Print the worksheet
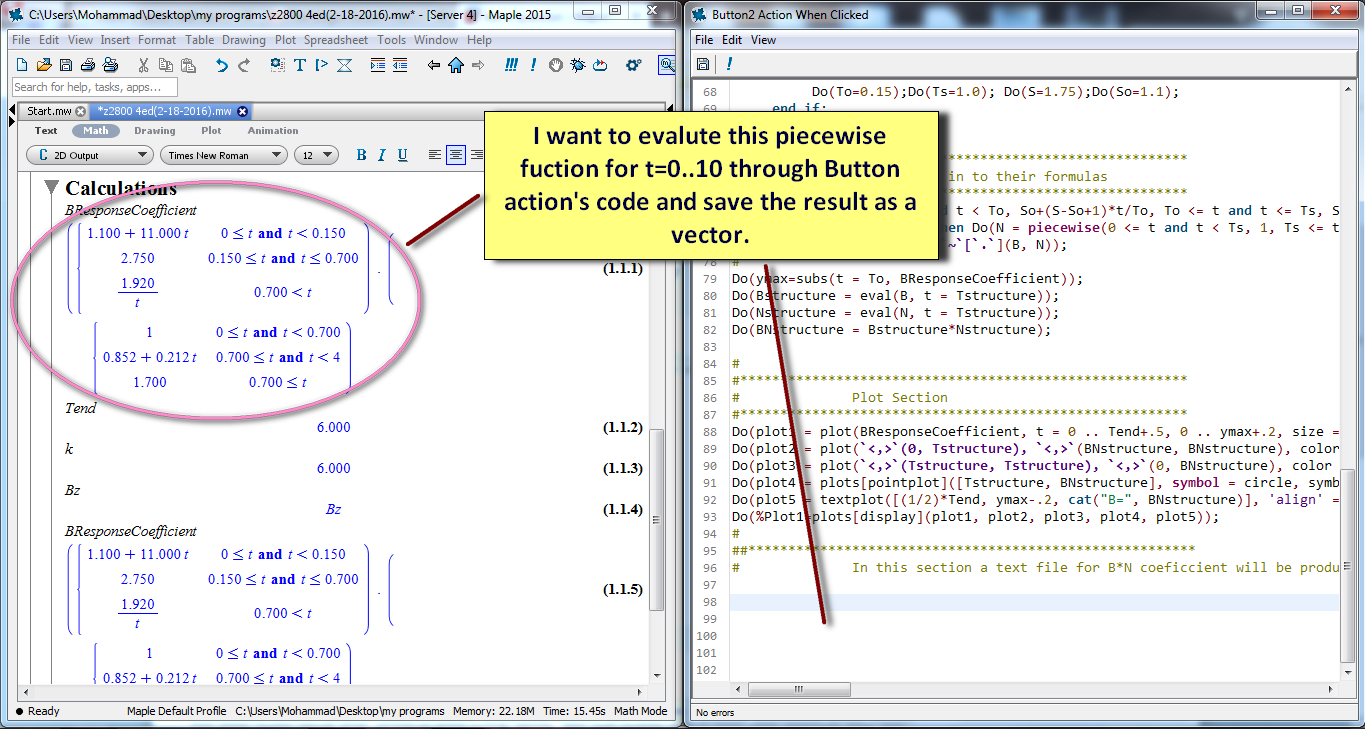The image size is (1365, 729). [x=88, y=65]
